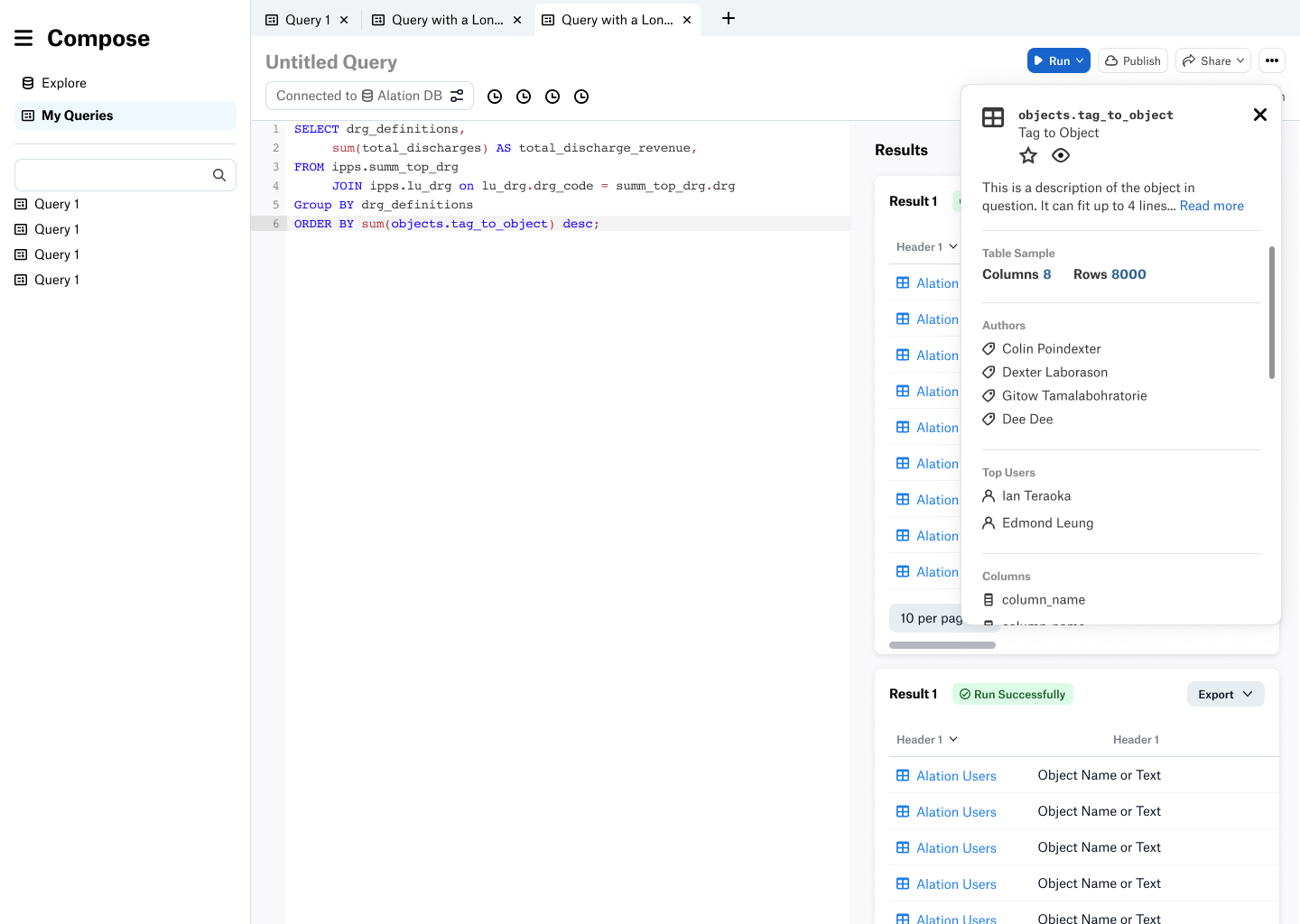
Task: Focus the sidebar search input field
Action: (x=125, y=175)
